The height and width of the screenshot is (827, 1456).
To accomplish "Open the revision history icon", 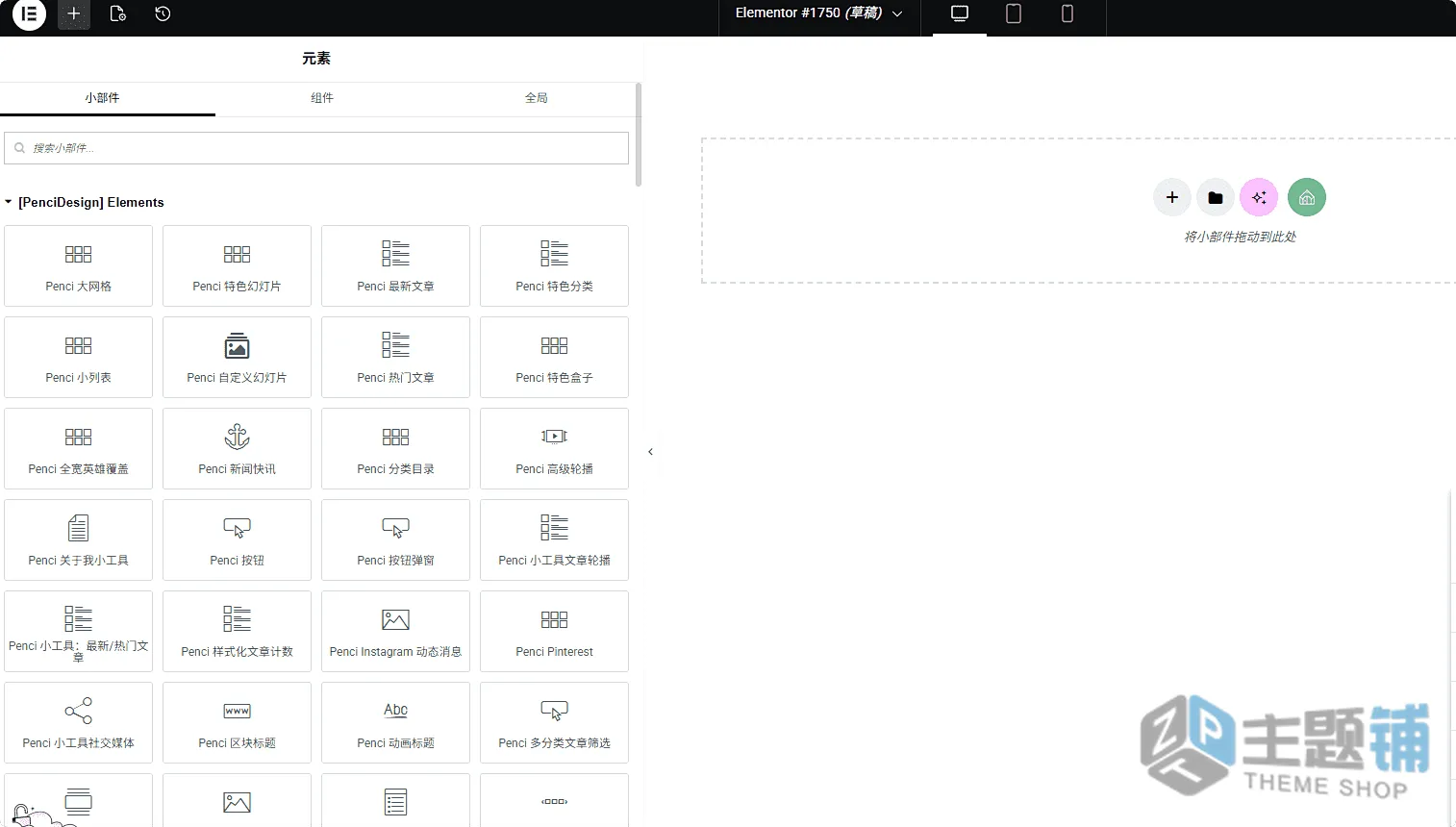I will pyautogui.click(x=163, y=14).
